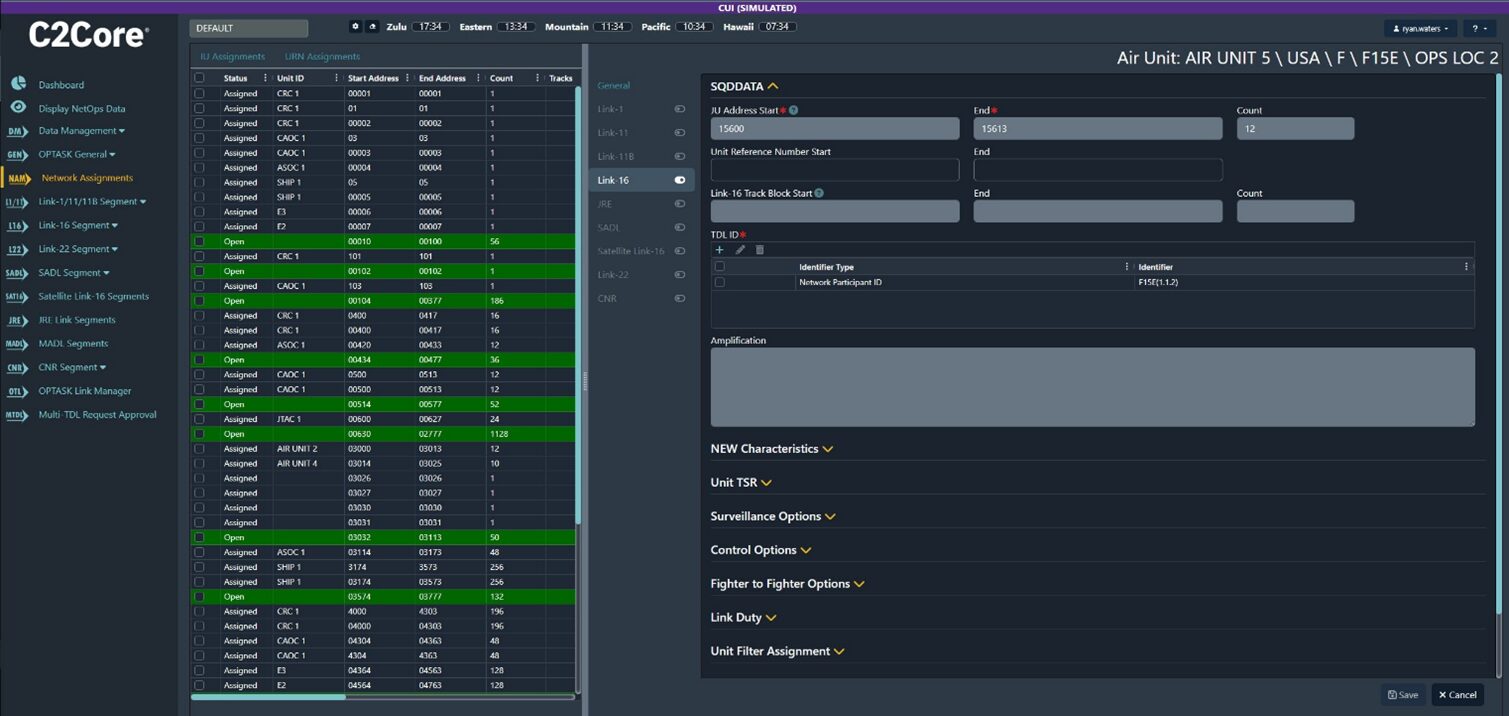Click the Save button
The width and height of the screenshot is (1509, 716).
1403,694
